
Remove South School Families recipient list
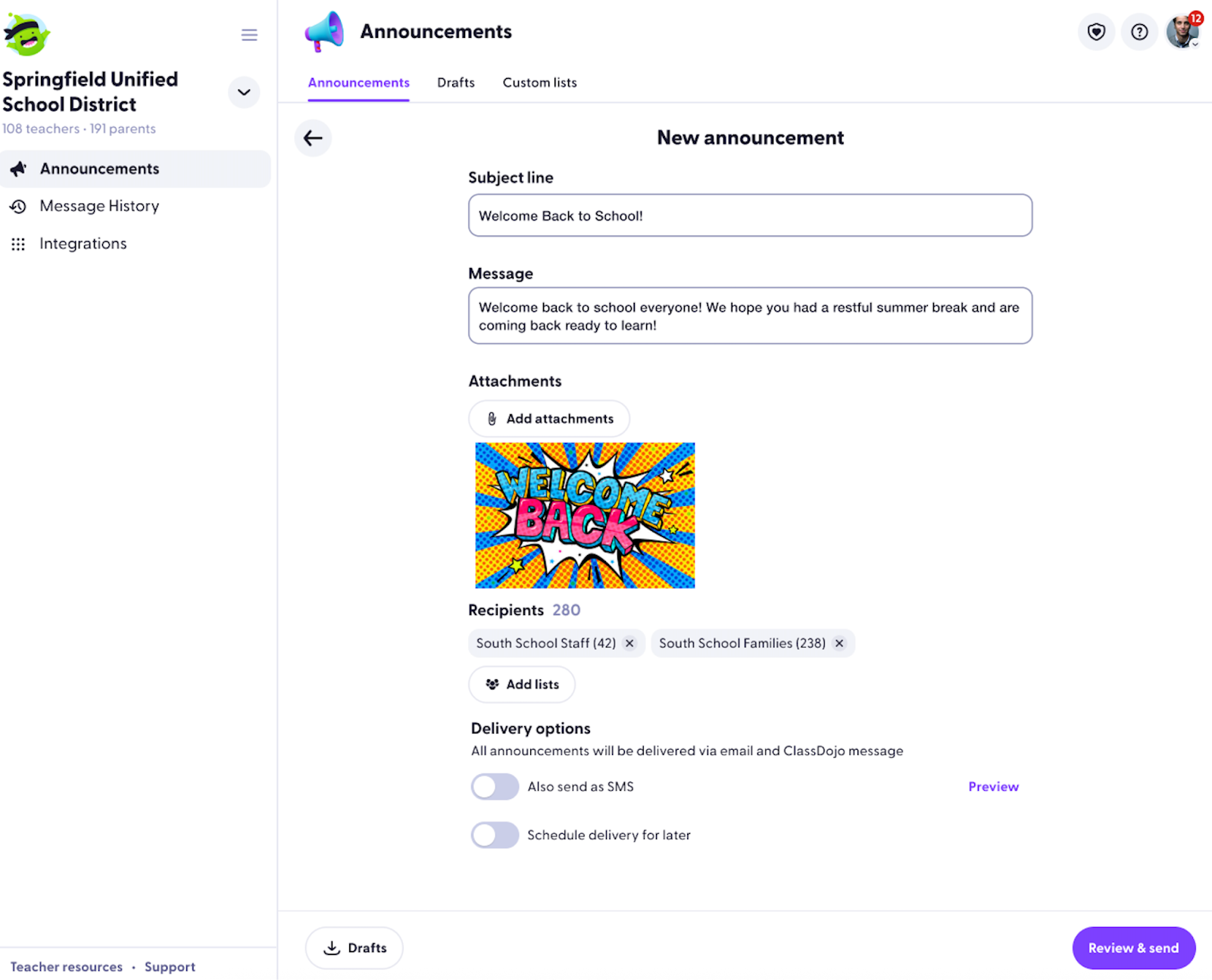[x=839, y=643]
